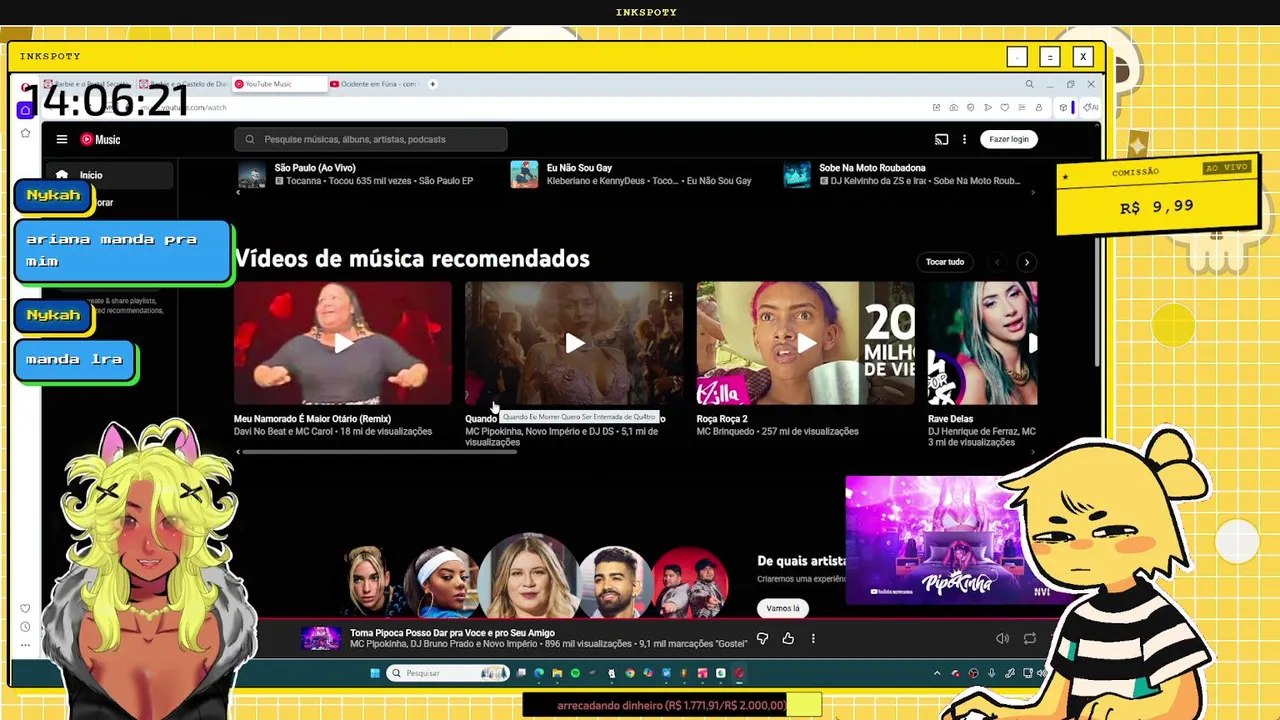Click the horizontal scrollbar under recommended videos

(x=380, y=452)
